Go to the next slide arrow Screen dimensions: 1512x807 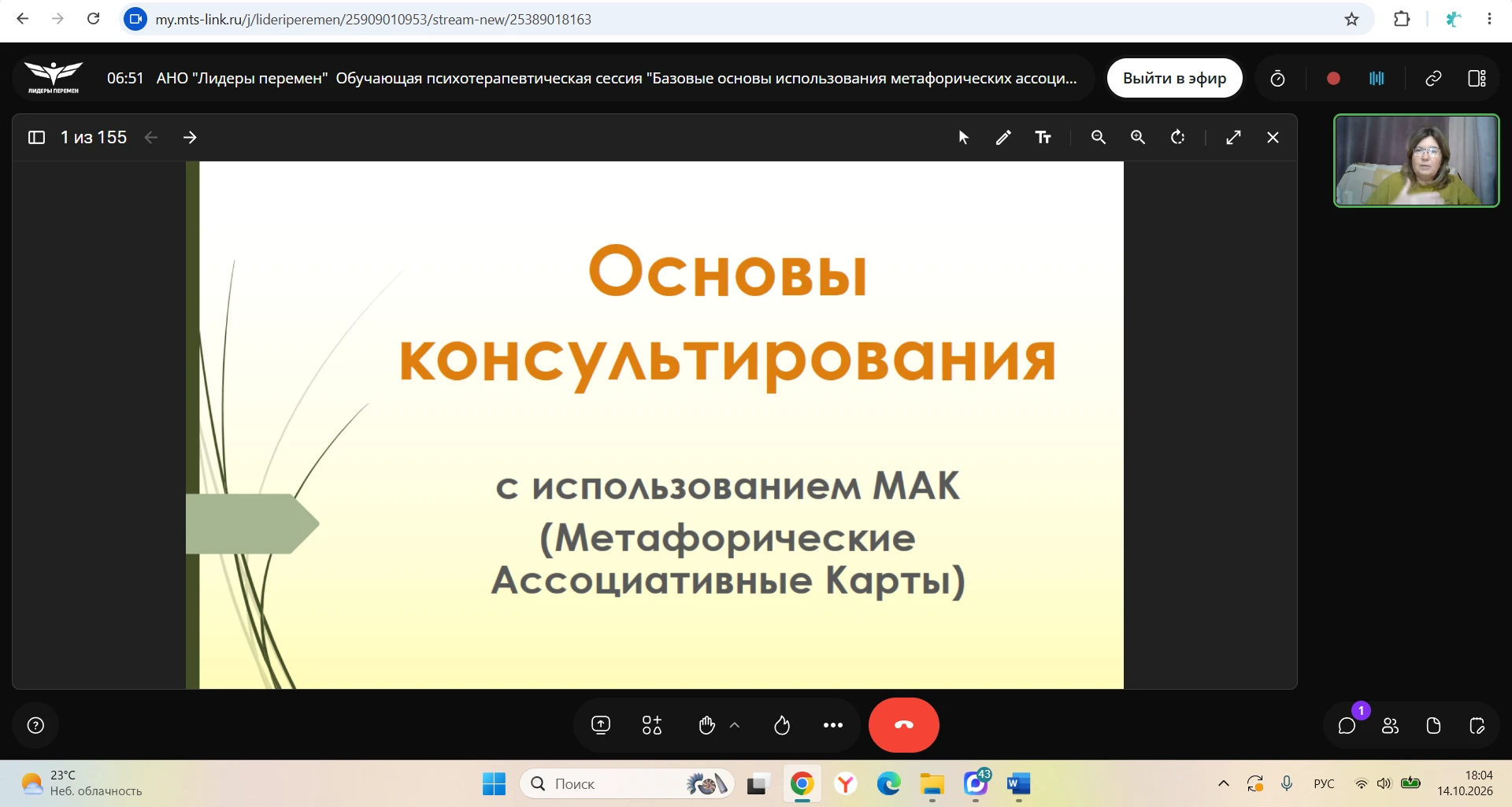190,137
